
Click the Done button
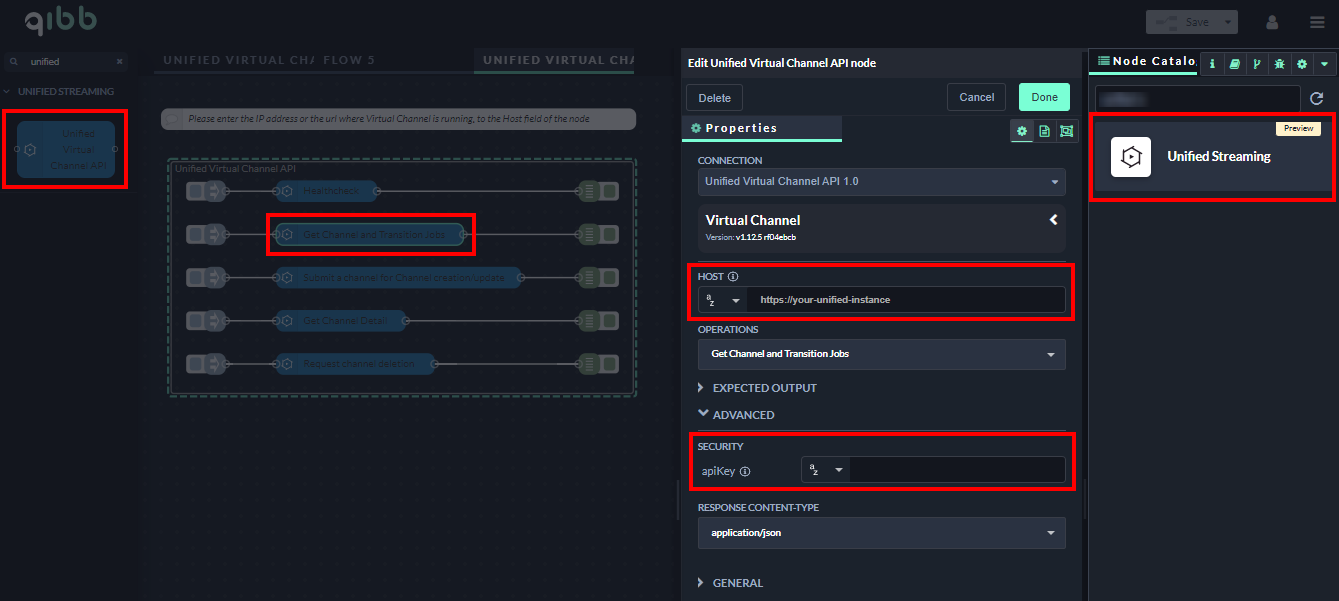(x=1044, y=97)
